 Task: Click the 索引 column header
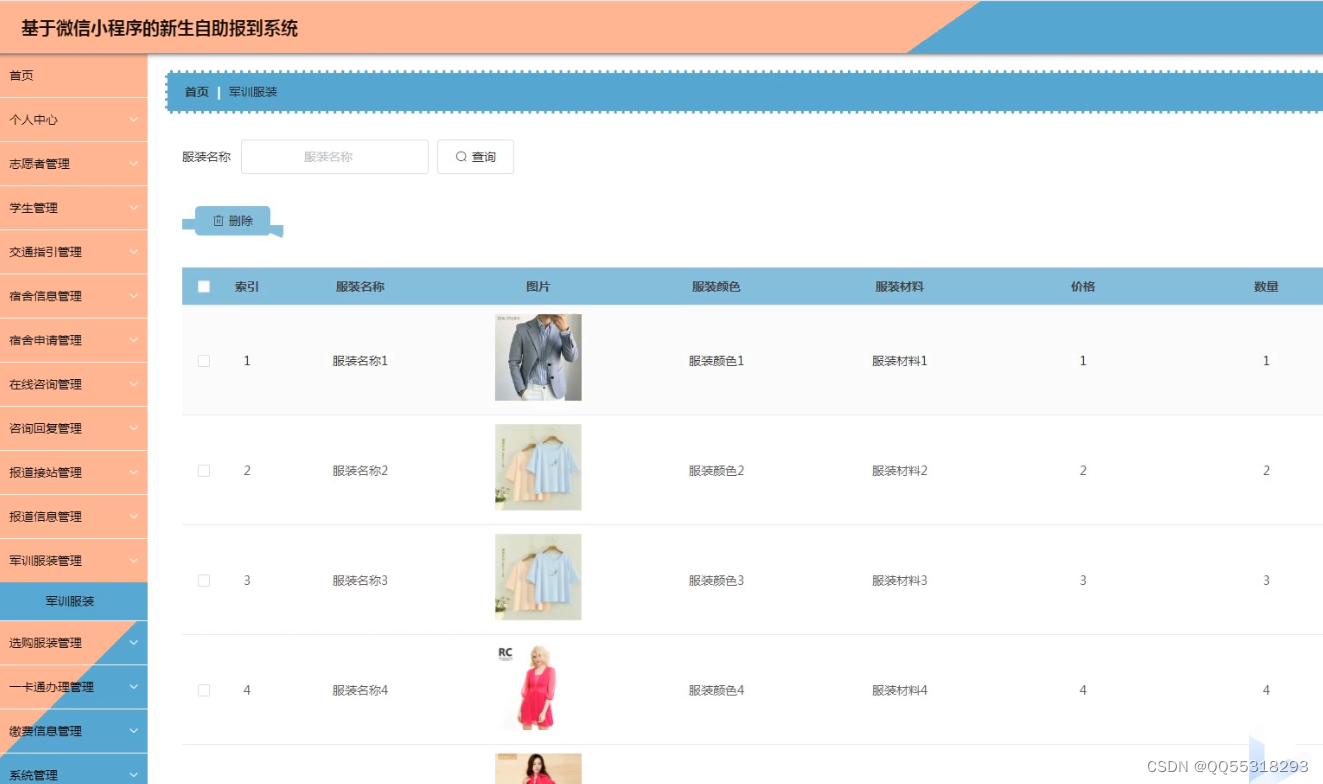247,287
